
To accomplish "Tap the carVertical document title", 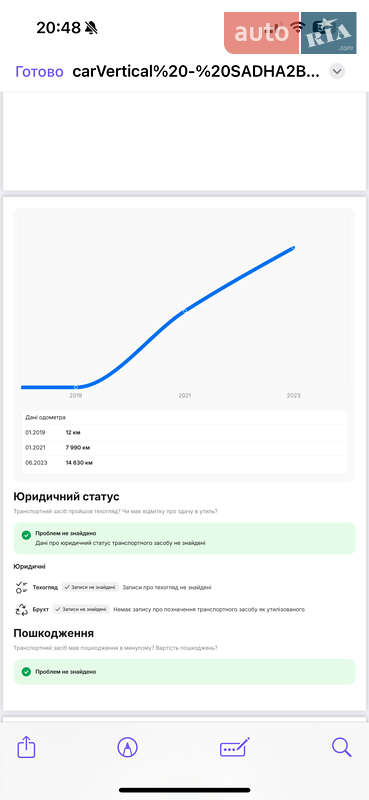I will click(x=196, y=71).
